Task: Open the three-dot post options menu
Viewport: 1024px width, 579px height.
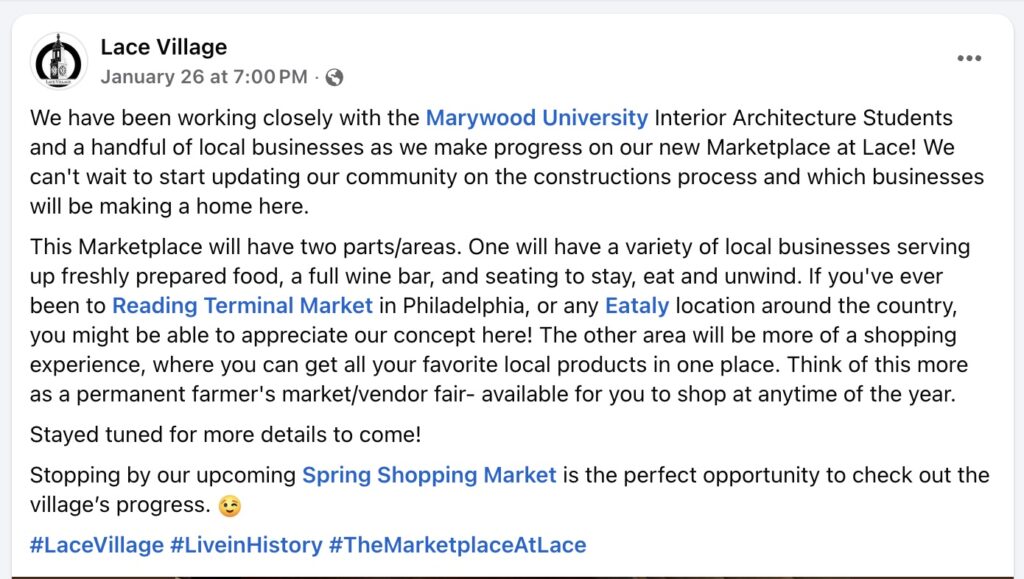Action: 968,58
